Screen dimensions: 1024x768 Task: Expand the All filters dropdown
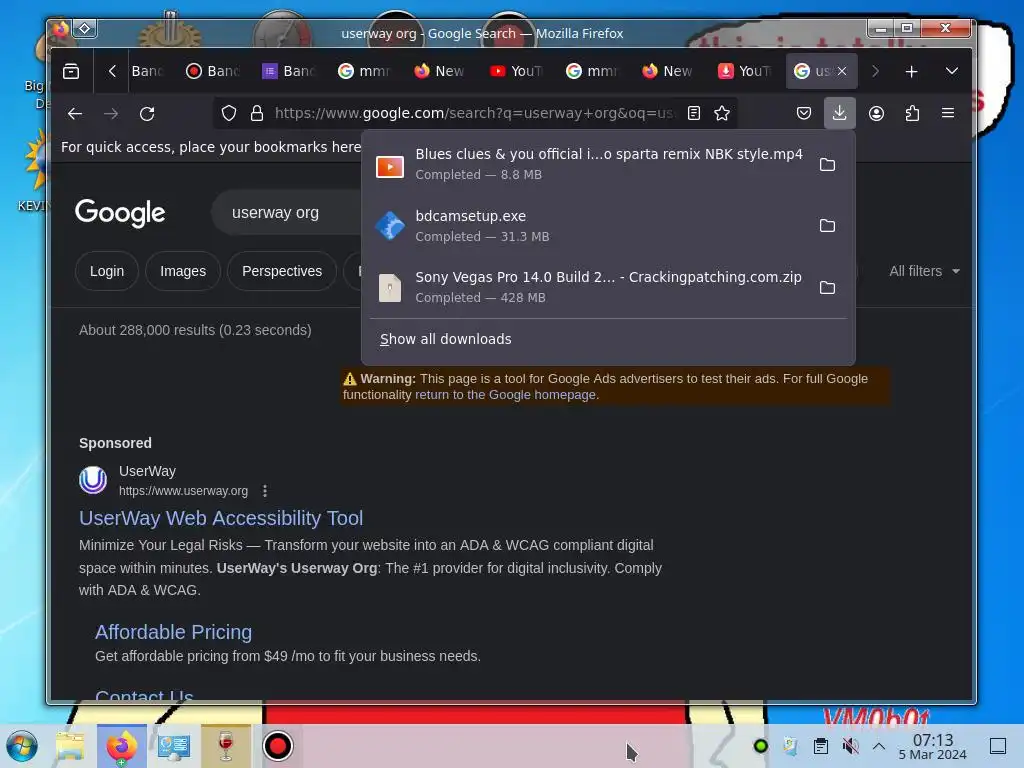coord(924,271)
